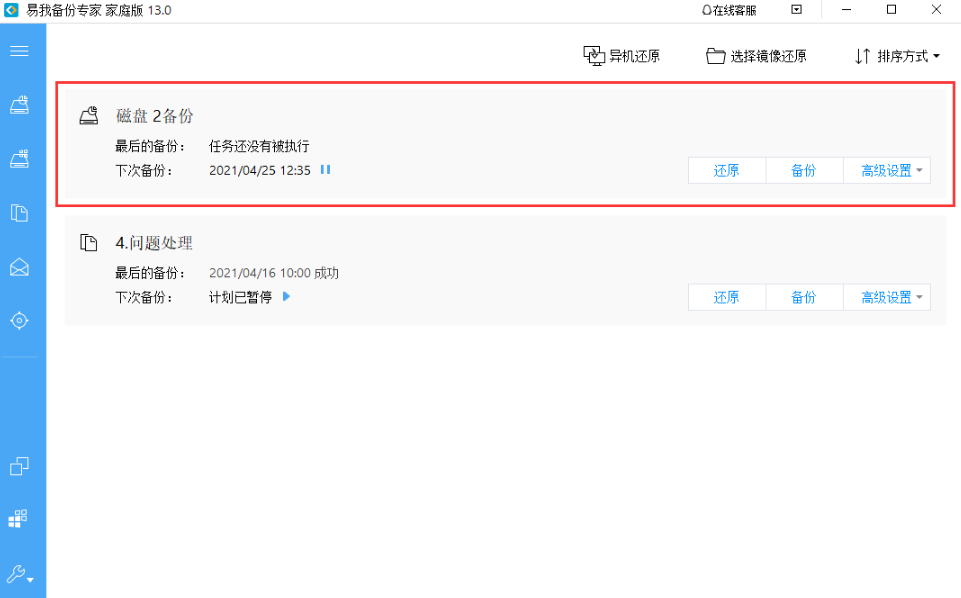The width and height of the screenshot is (961, 598).
Task: Pause schedule for 磁盘 2备份
Action: point(325,170)
